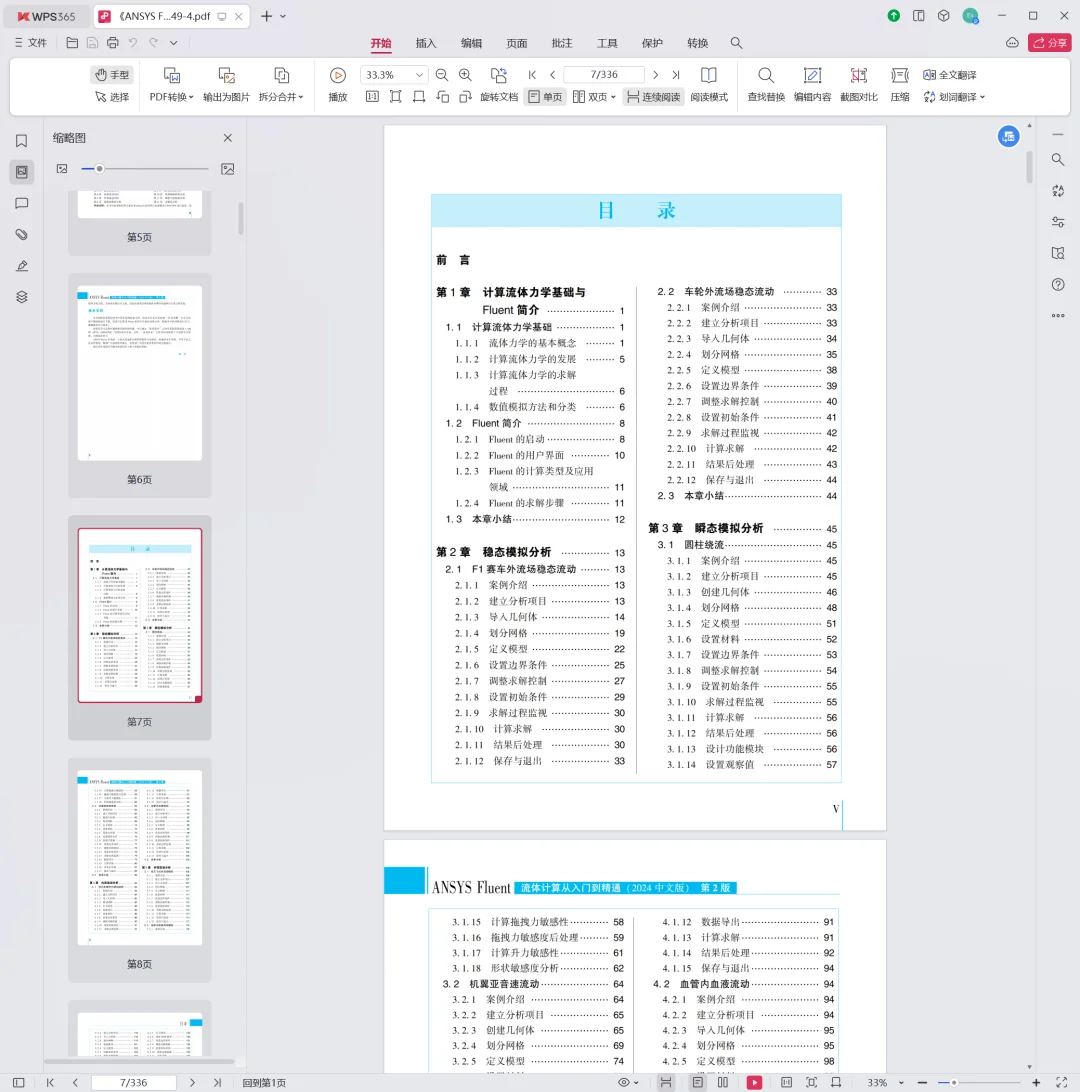Select the 第8页 thumbnail

click(x=139, y=857)
